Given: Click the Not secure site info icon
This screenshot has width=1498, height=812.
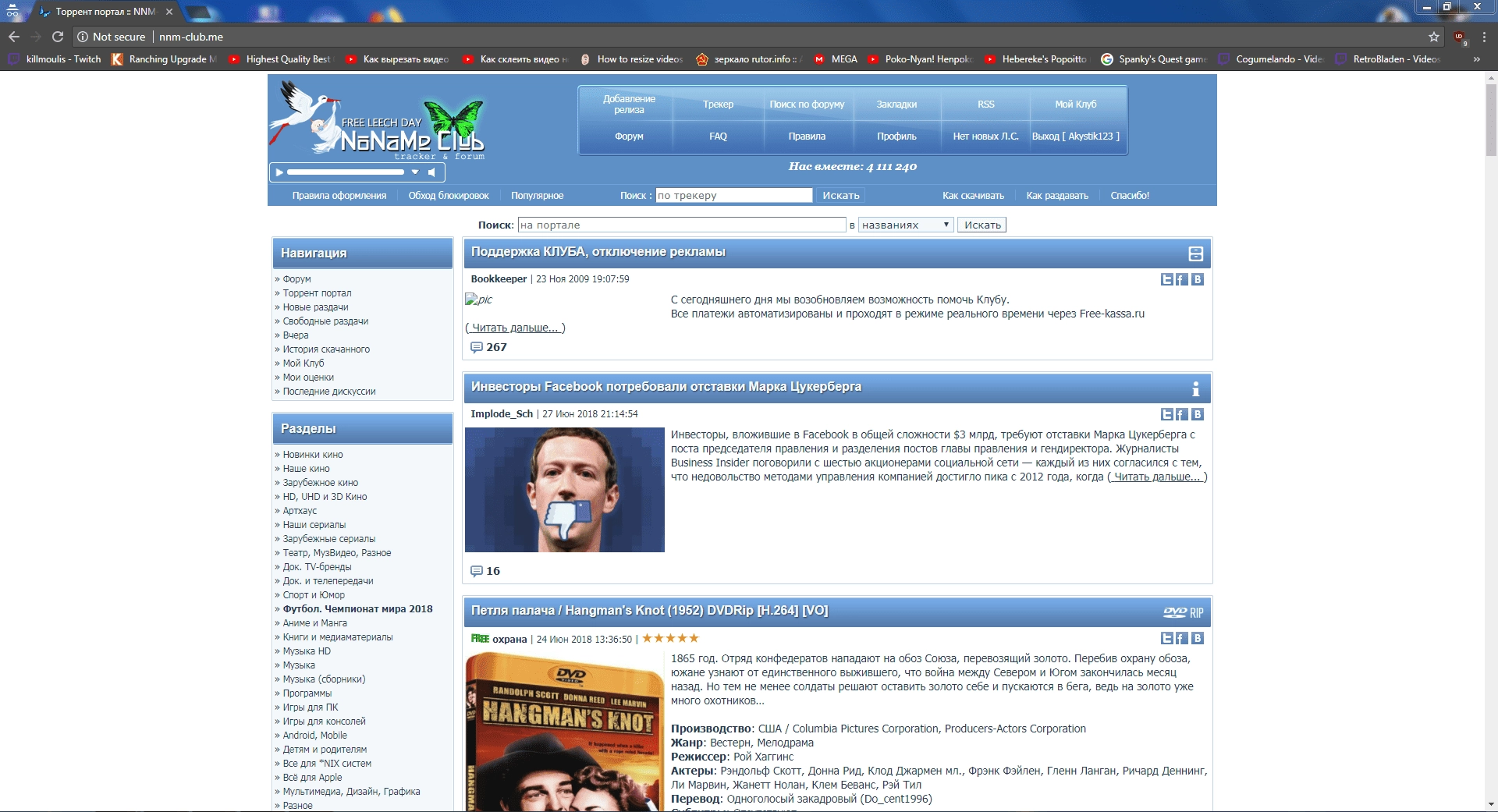Looking at the screenshot, I should tap(83, 37).
